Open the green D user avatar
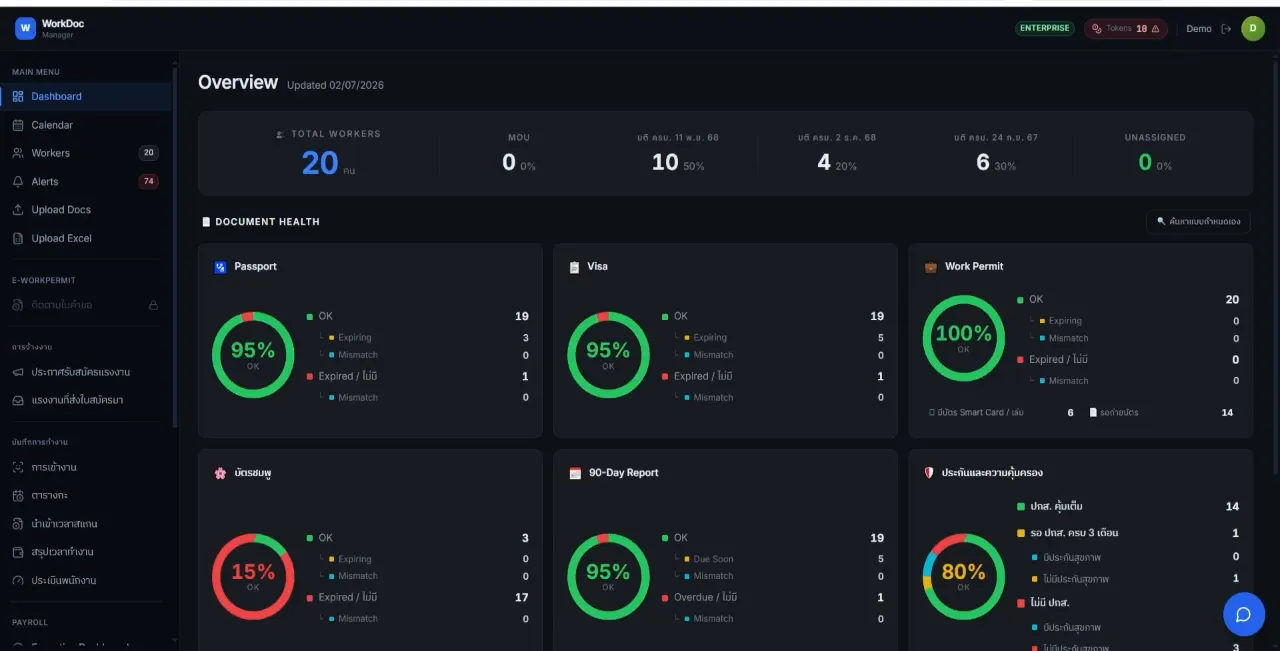 [1253, 28]
